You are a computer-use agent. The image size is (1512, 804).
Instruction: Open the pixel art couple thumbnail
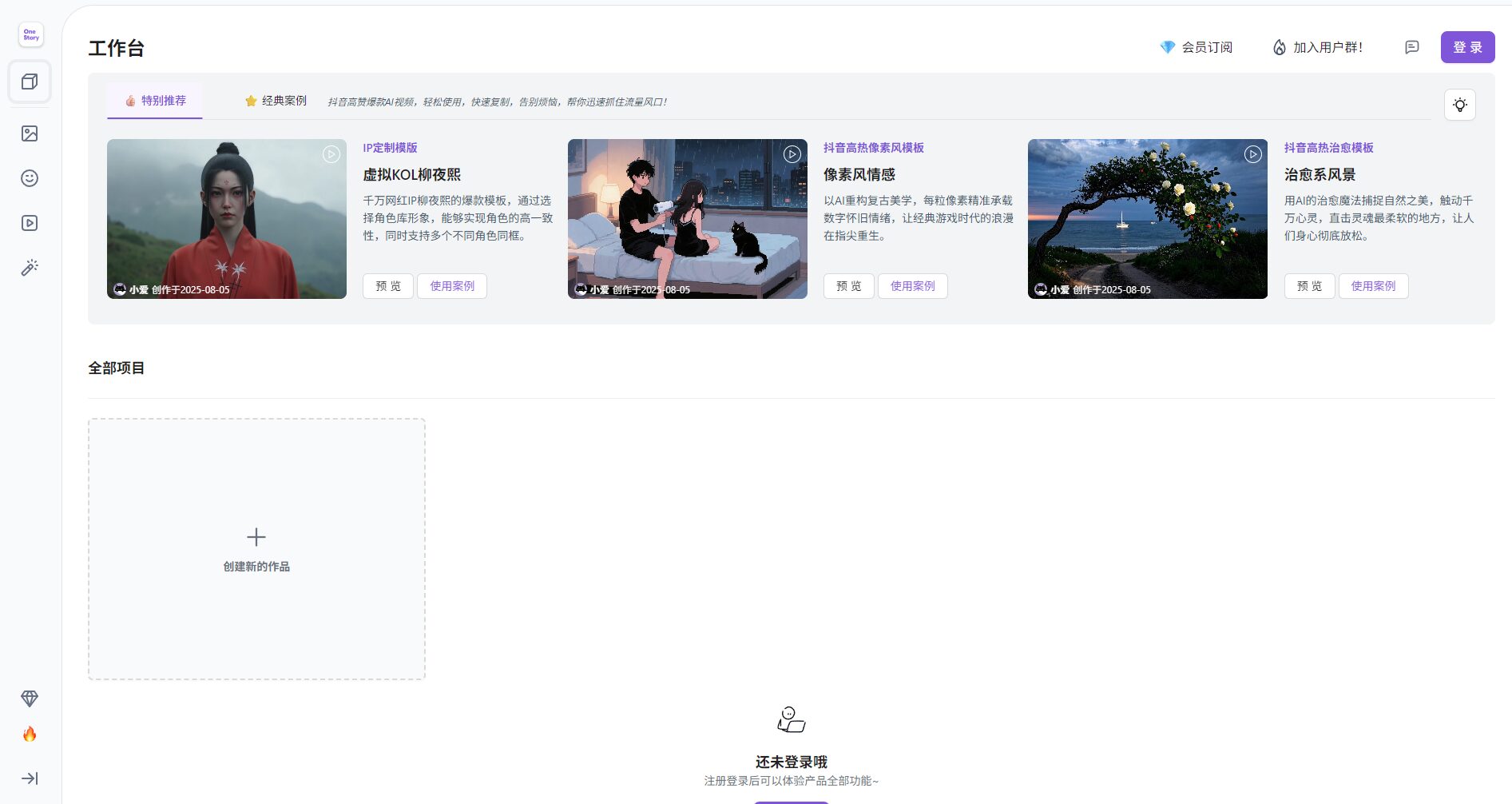click(688, 219)
